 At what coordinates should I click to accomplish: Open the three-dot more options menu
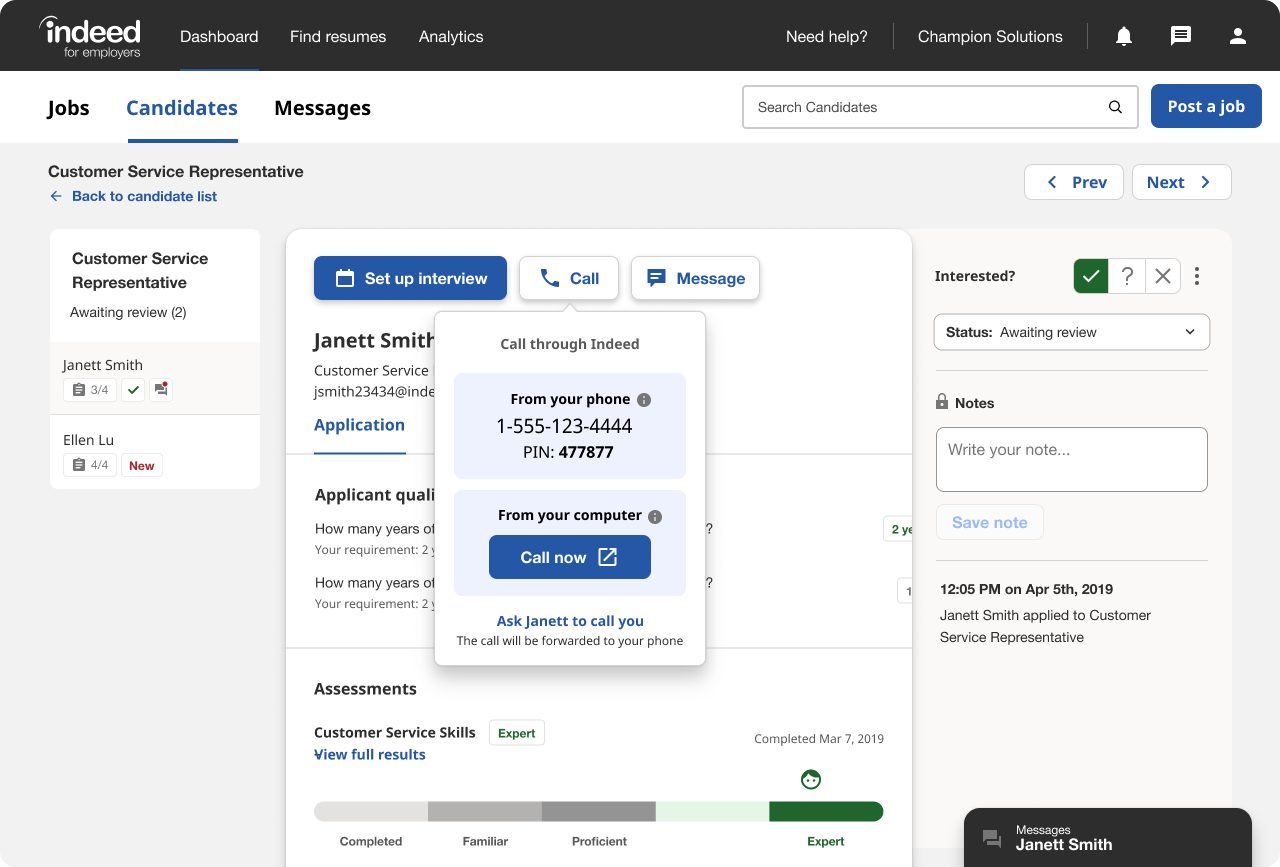[x=1197, y=276]
